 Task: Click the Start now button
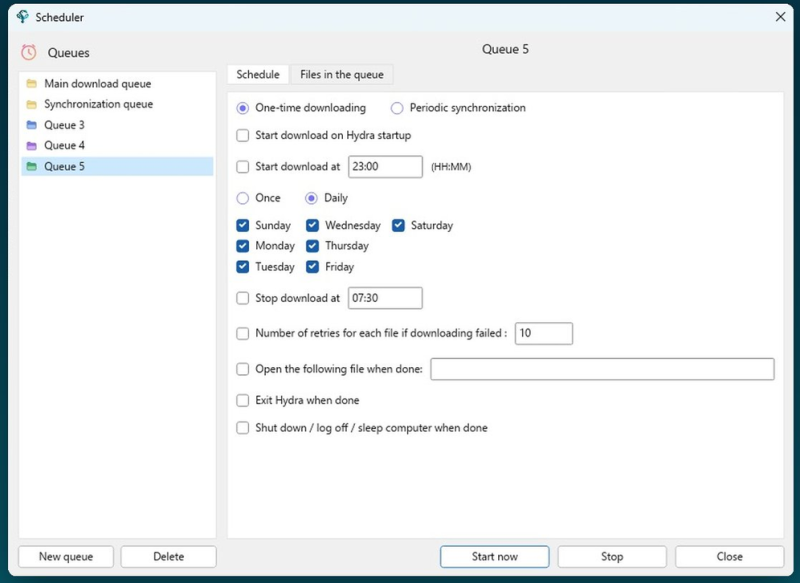coord(494,556)
